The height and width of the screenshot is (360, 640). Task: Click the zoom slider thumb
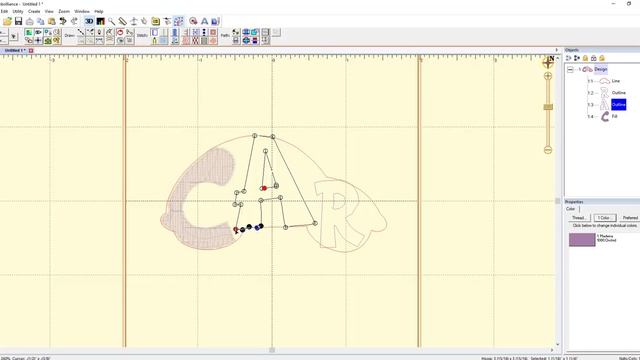point(548,107)
